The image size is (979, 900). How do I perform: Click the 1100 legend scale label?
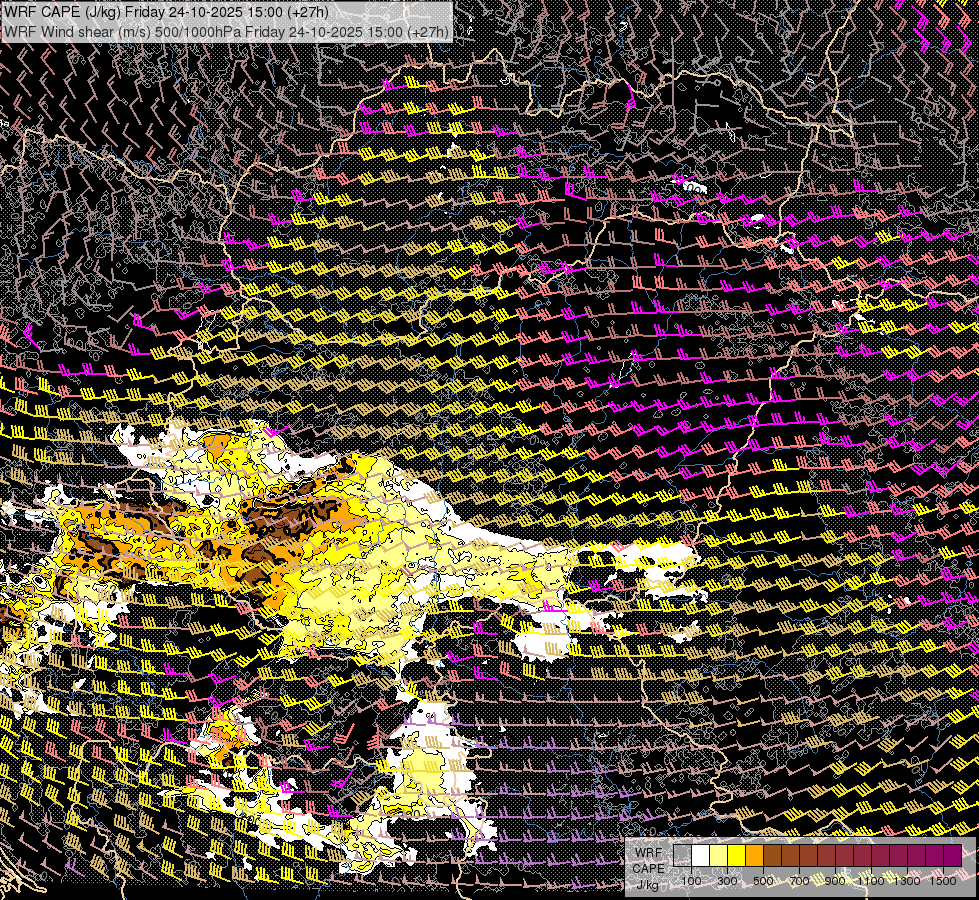pos(870,881)
